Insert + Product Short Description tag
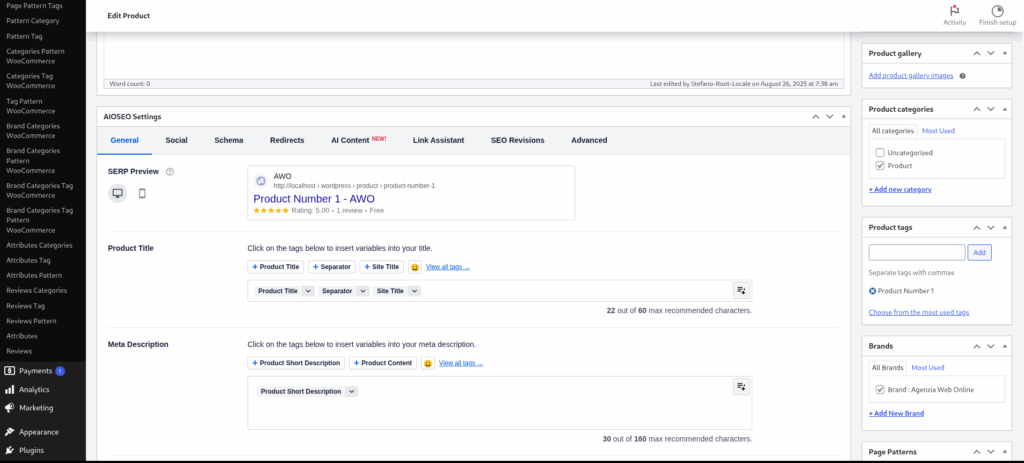The width and height of the screenshot is (1024, 463). click(296, 363)
